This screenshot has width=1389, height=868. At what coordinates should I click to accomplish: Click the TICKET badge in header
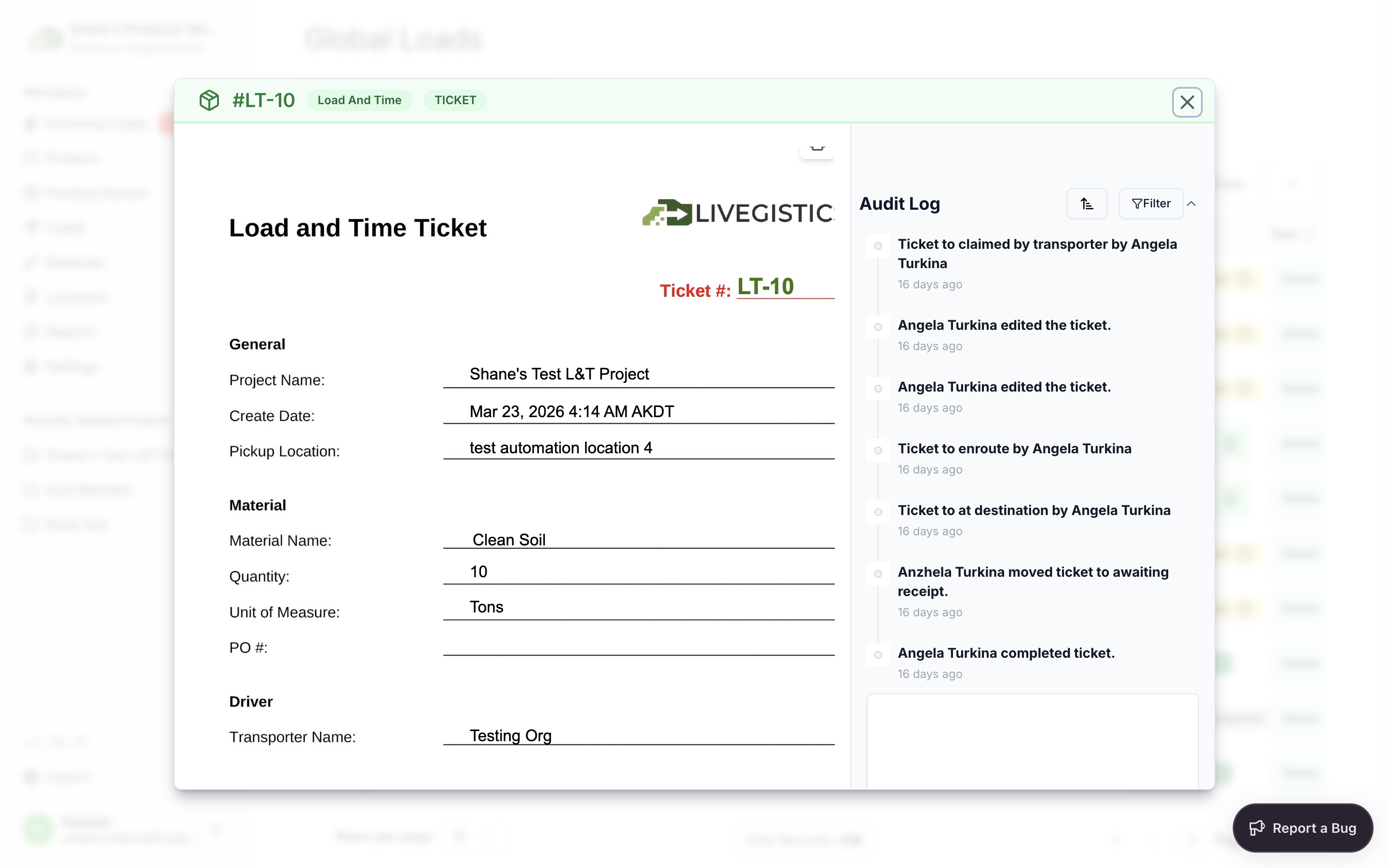click(x=455, y=100)
